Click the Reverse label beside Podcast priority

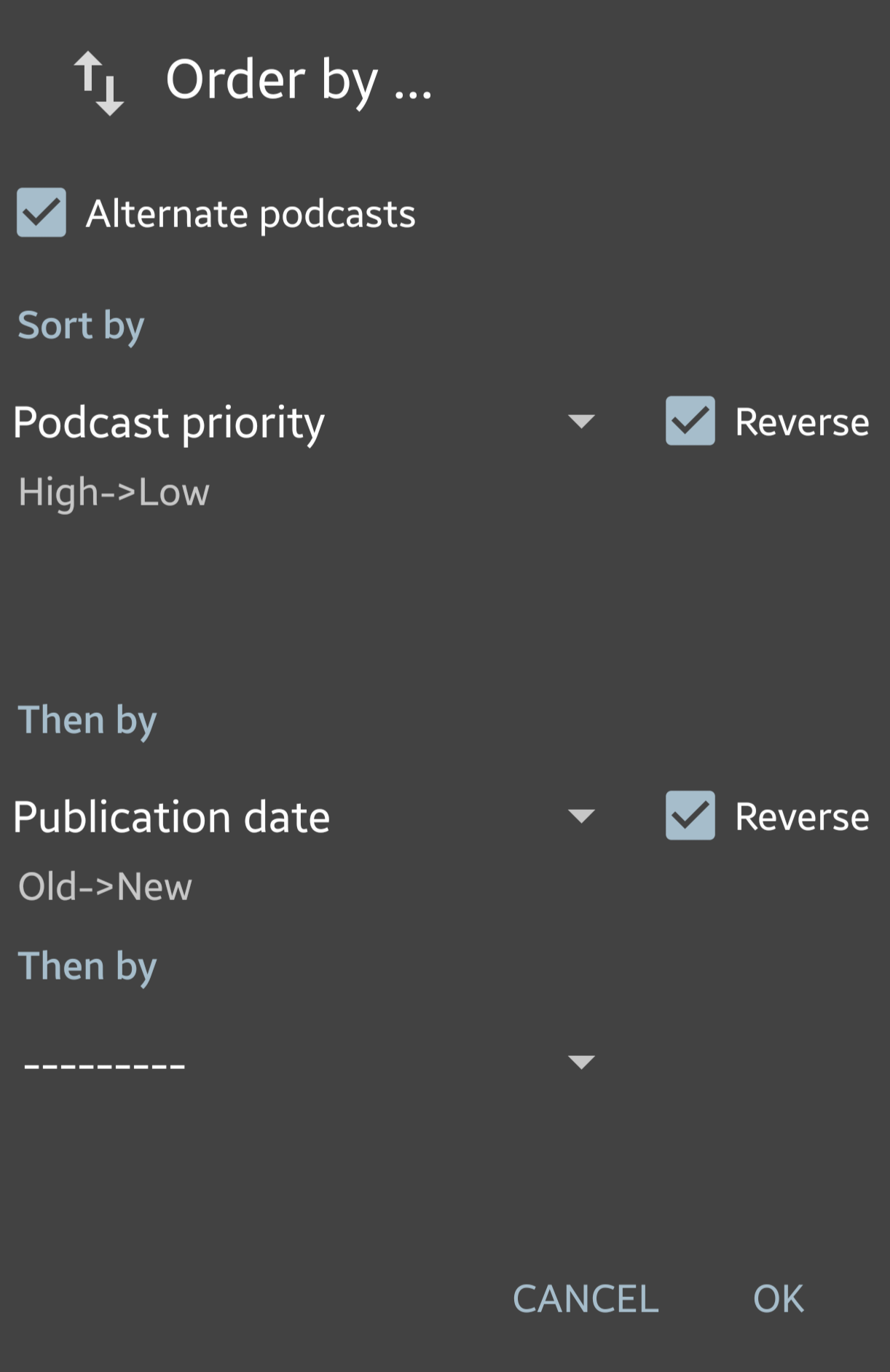(x=800, y=422)
